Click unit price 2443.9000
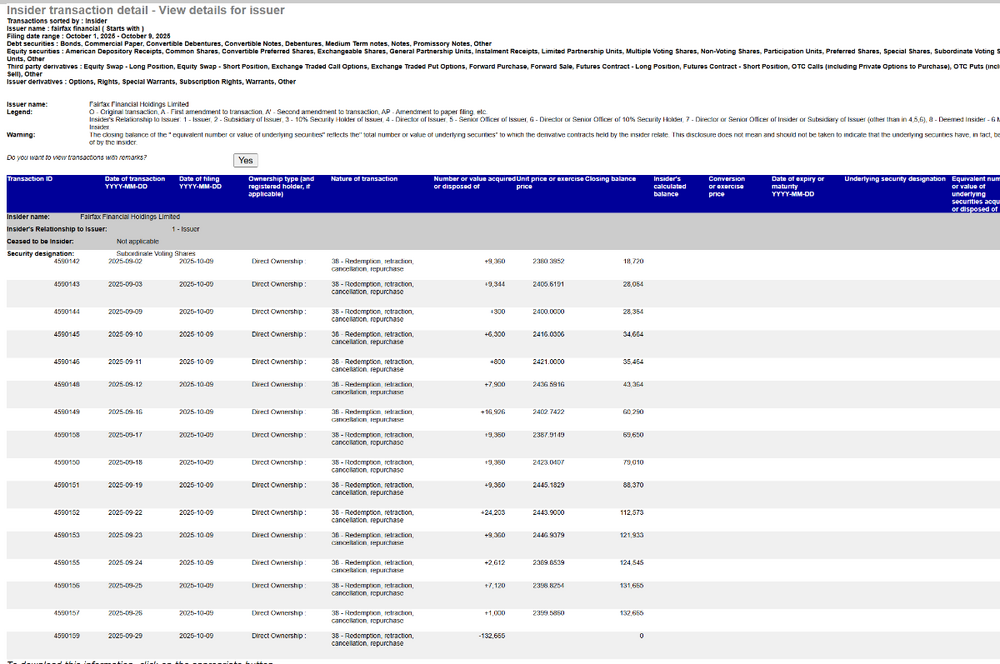 [x=548, y=513]
